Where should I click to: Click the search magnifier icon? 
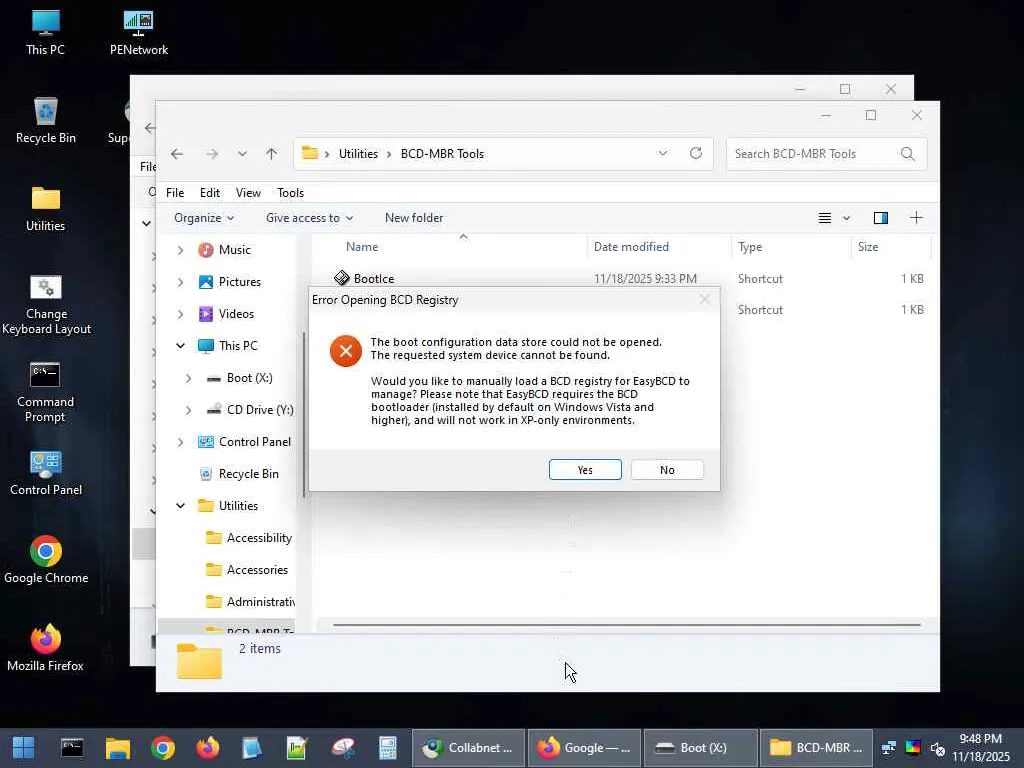pyautogui.click(x=907, y=154)
